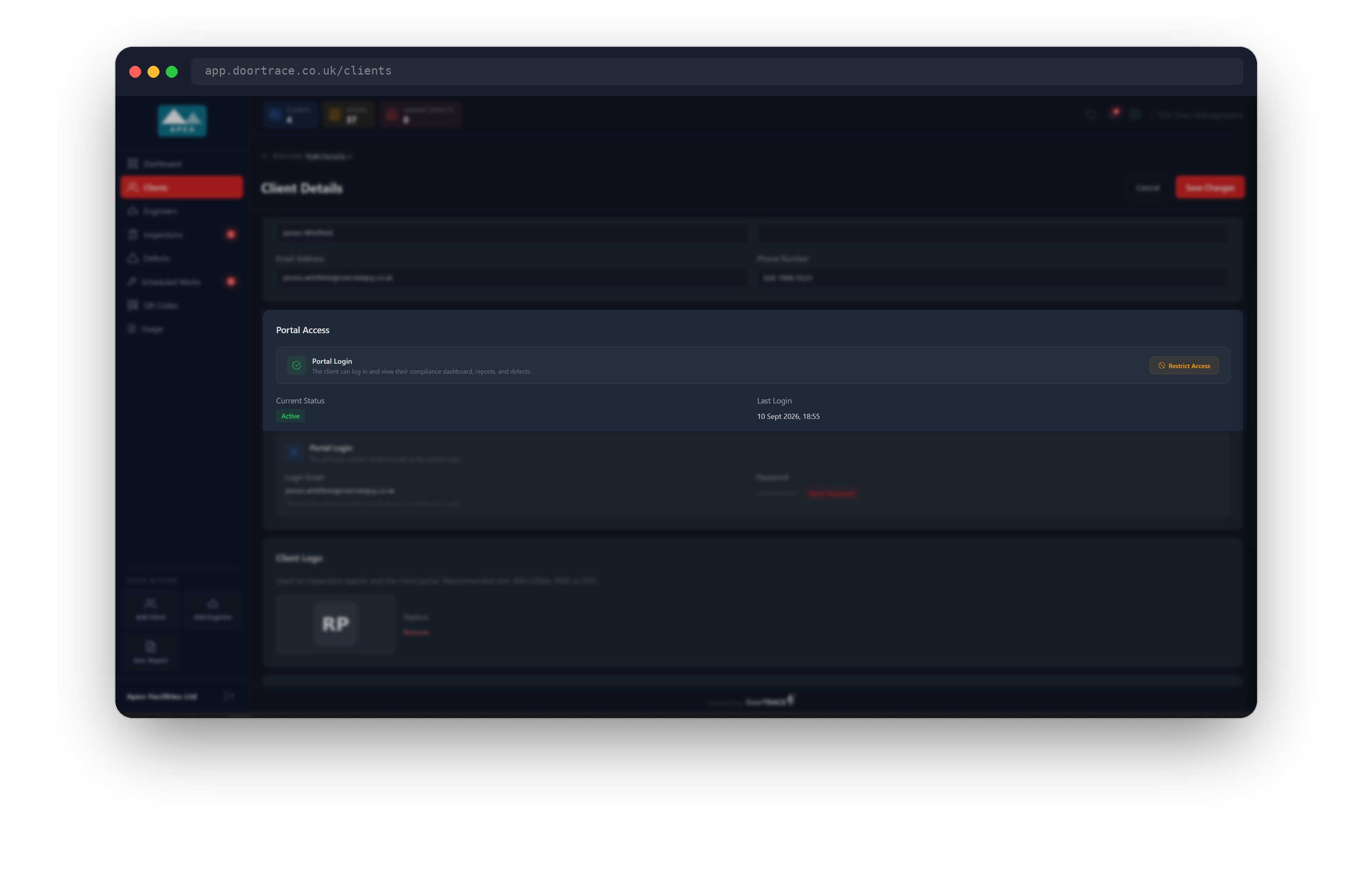Image resolution: width=1372 pixels, height=883 pixels.
Task: Click the red Urgent Defects stat card
Action: click(421, 115)
